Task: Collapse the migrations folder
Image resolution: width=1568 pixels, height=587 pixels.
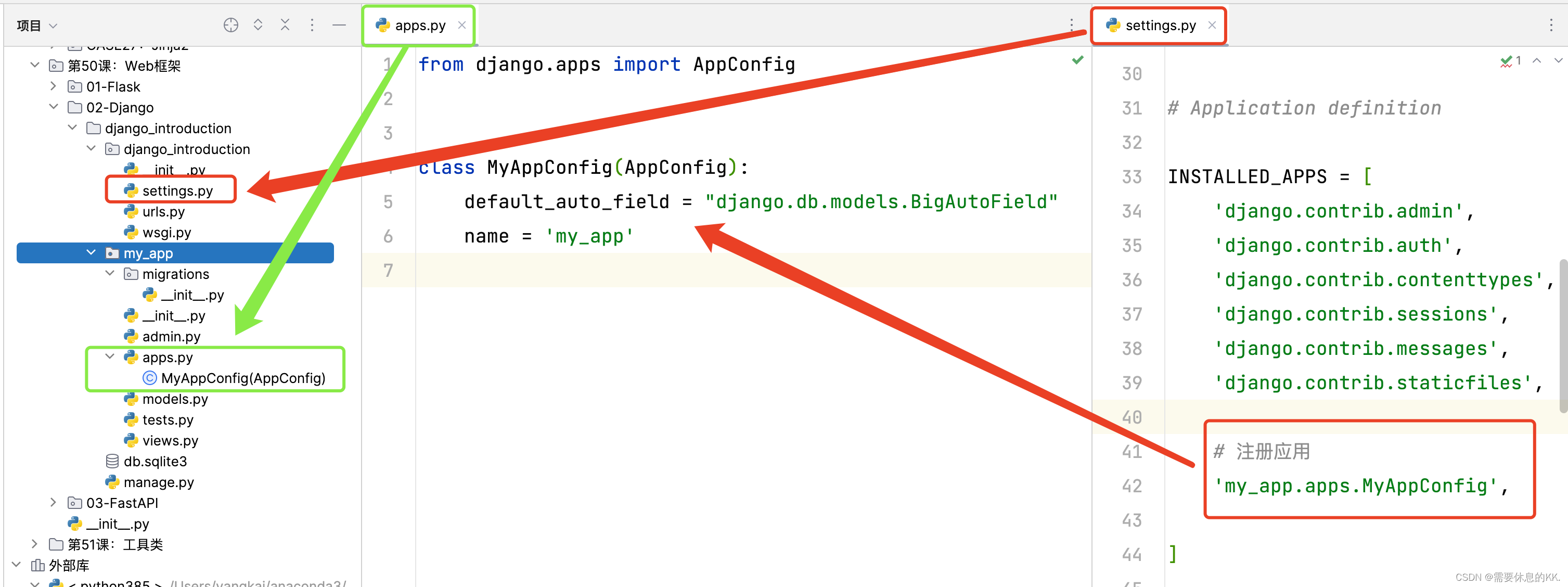Action: (110, 273)
